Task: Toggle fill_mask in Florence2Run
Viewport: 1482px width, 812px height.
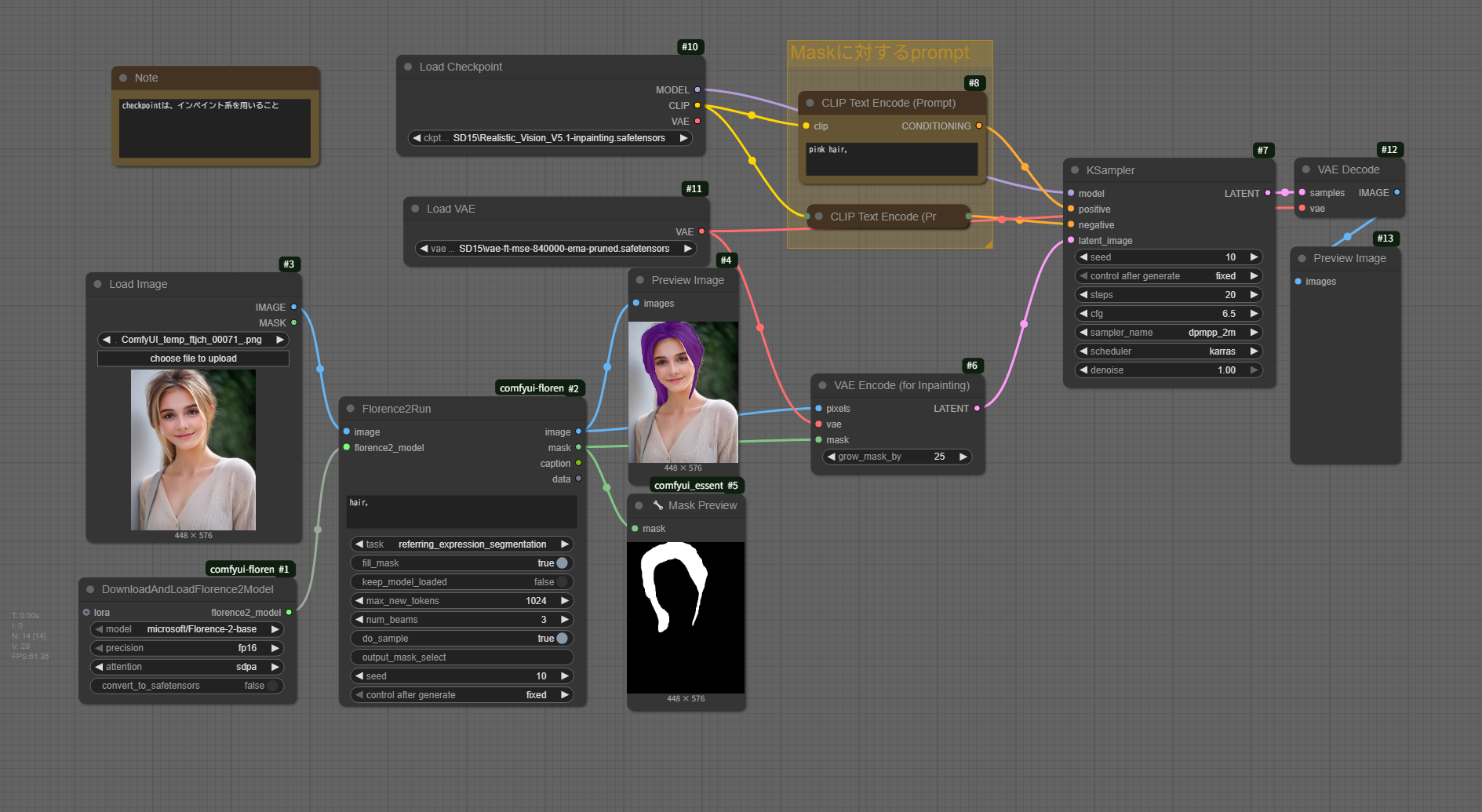Action: point(562,563)
